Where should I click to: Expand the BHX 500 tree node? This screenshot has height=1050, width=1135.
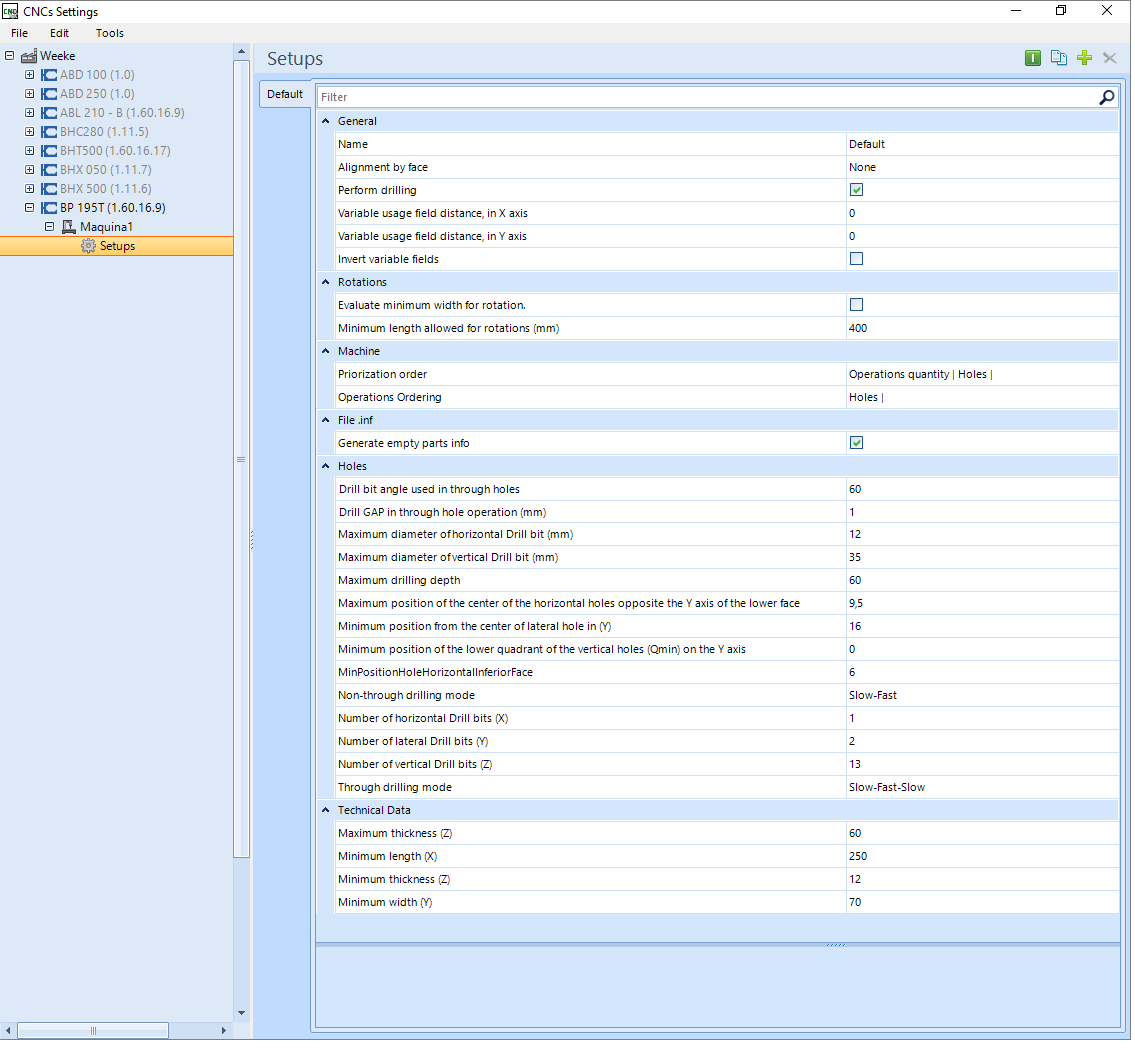[x=29, y=189]
